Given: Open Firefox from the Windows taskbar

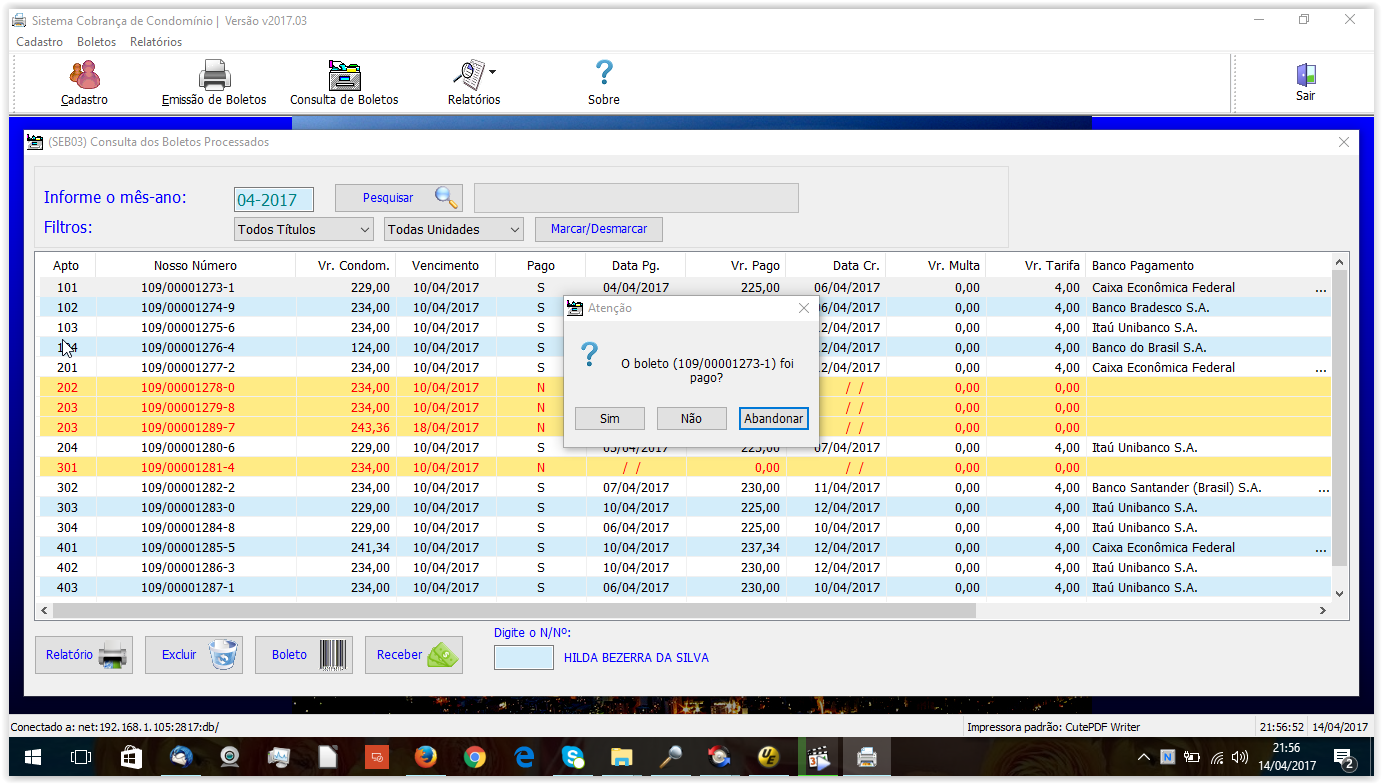Looking at the screenshot, I should click(x=425, y=758).
